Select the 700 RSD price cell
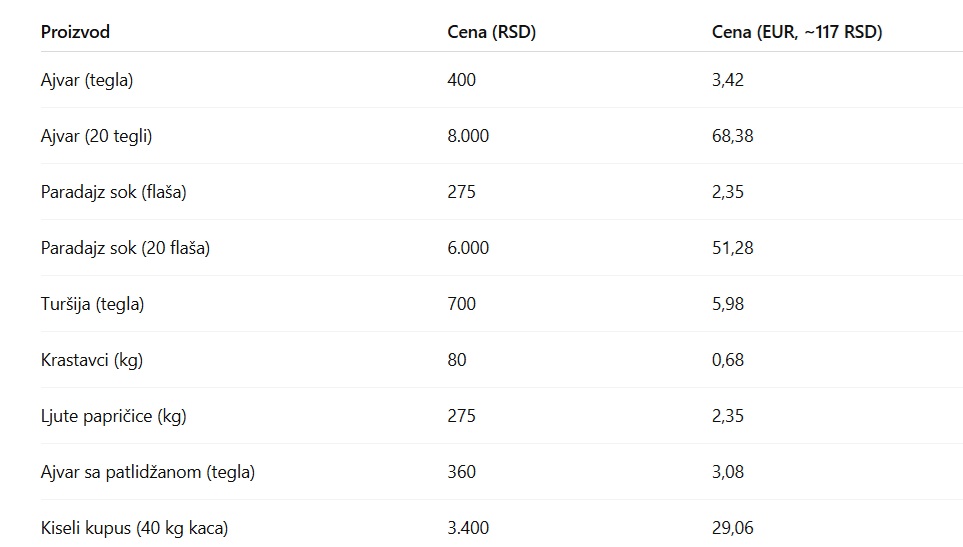Viewport: 963px width, 547px height. [462, 304]
